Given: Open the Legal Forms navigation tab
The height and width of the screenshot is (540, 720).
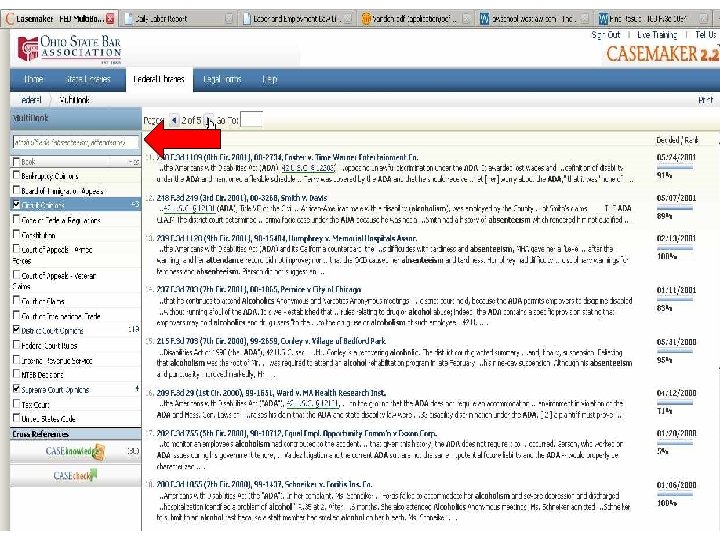Looking at the screenshot, I should [x=222, y=79].
